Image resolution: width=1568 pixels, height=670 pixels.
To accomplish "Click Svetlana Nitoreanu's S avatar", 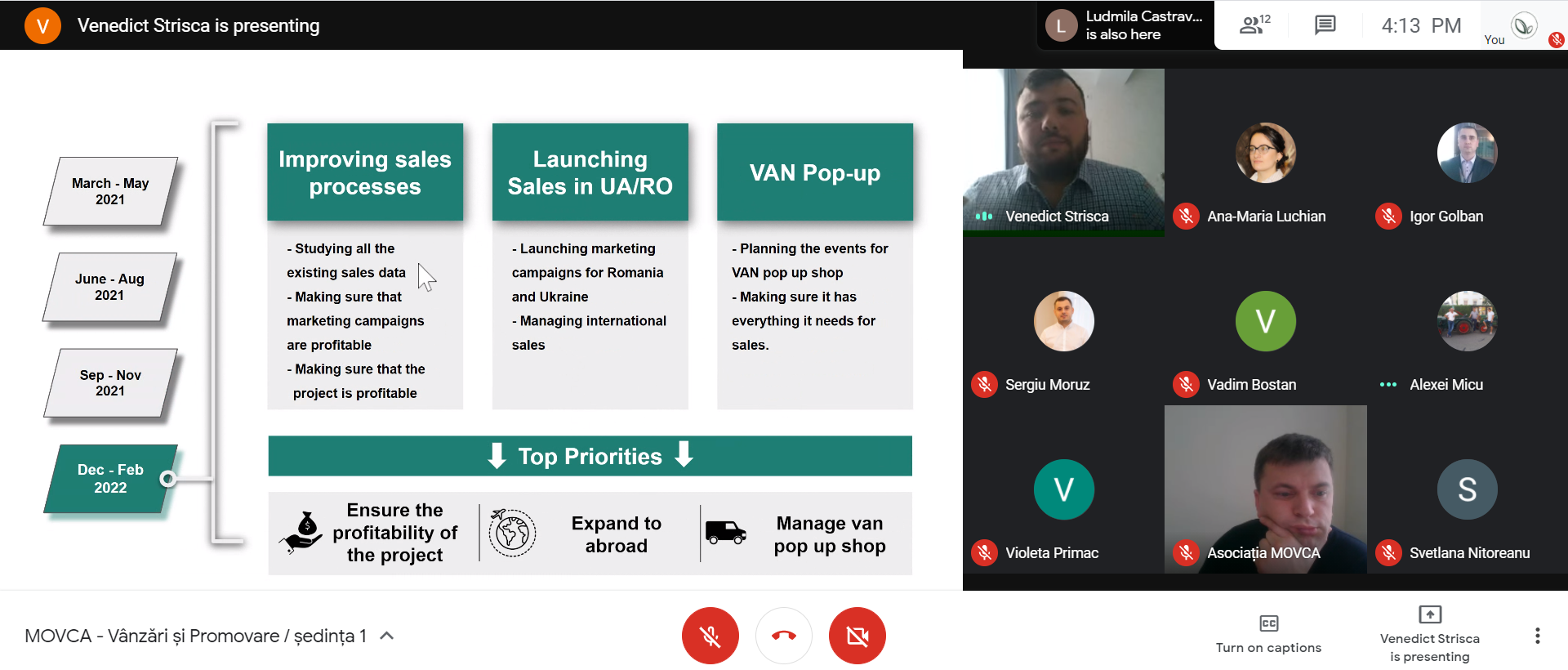I will pyautogui.click(x=1467, y=489).
